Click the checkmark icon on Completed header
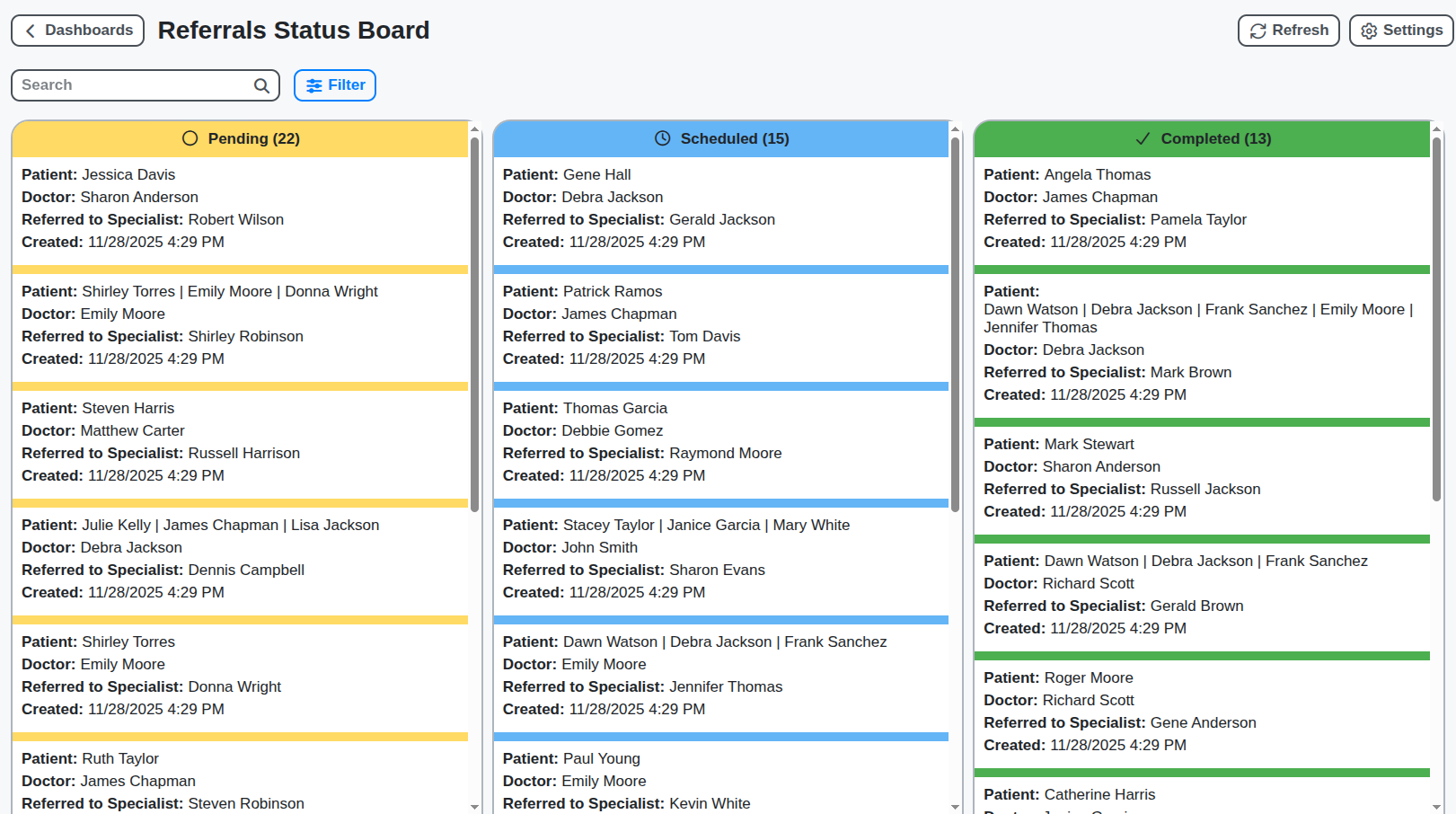1456x814 pixels. click(x=1142, y=138)
